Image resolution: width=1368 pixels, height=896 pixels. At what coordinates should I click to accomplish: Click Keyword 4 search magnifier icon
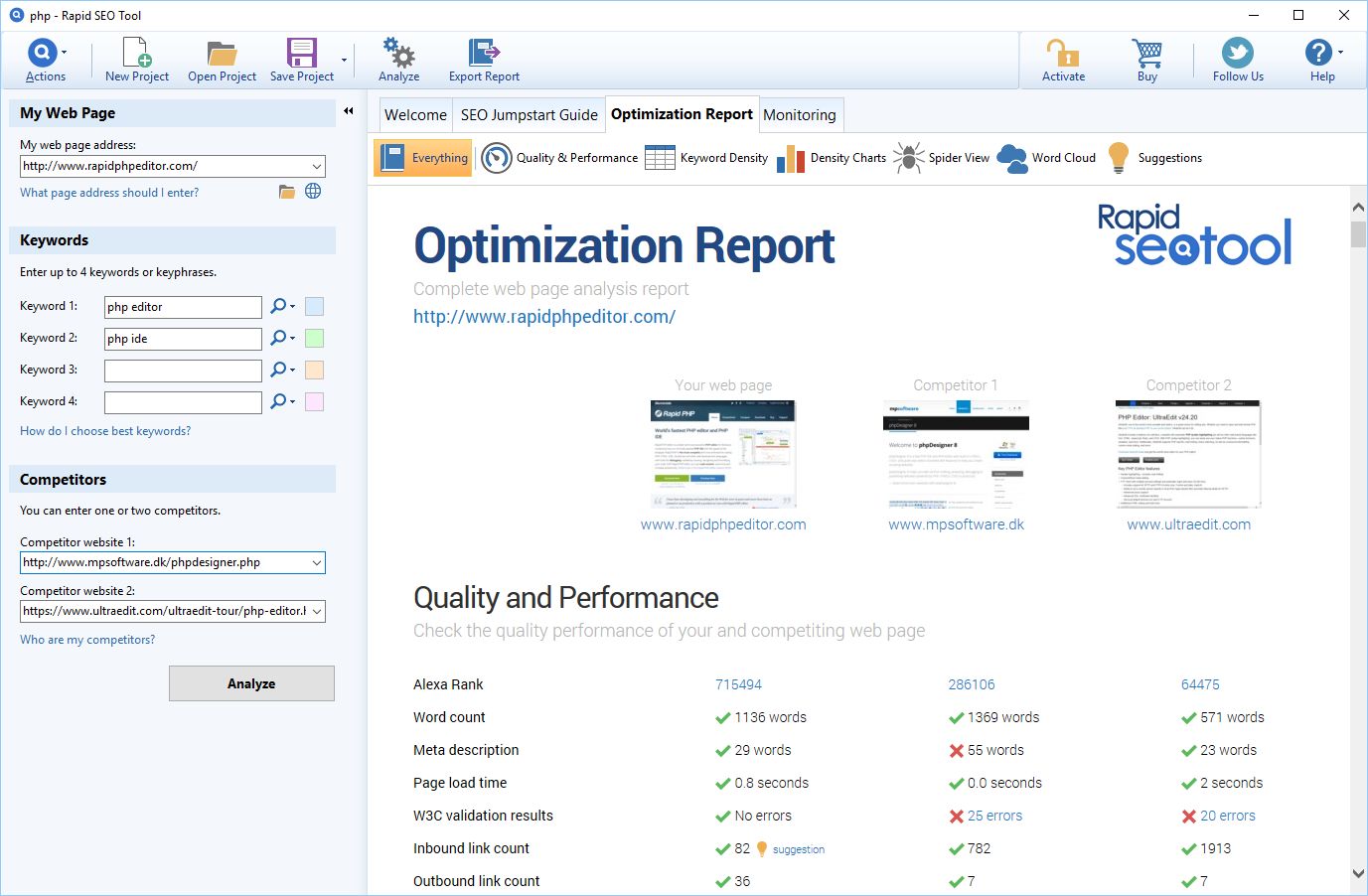(x=279, y=401)
